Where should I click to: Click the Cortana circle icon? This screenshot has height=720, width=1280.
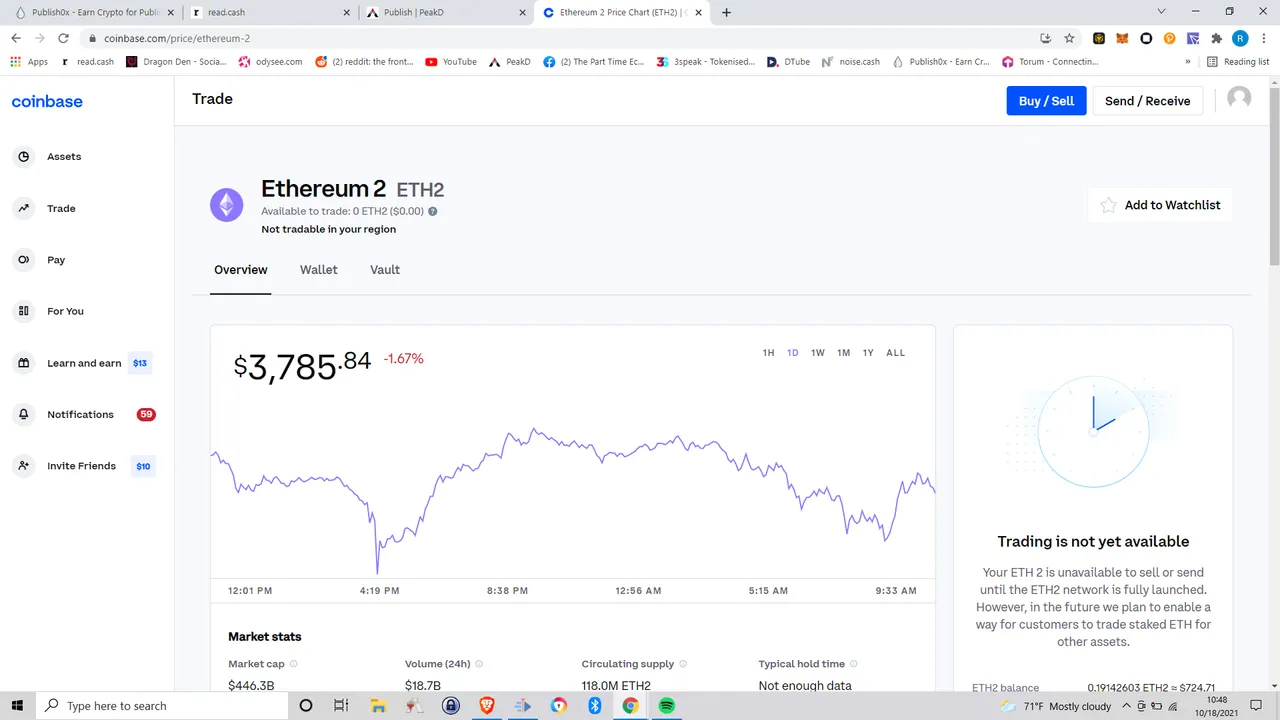click(x=306, y=706)
